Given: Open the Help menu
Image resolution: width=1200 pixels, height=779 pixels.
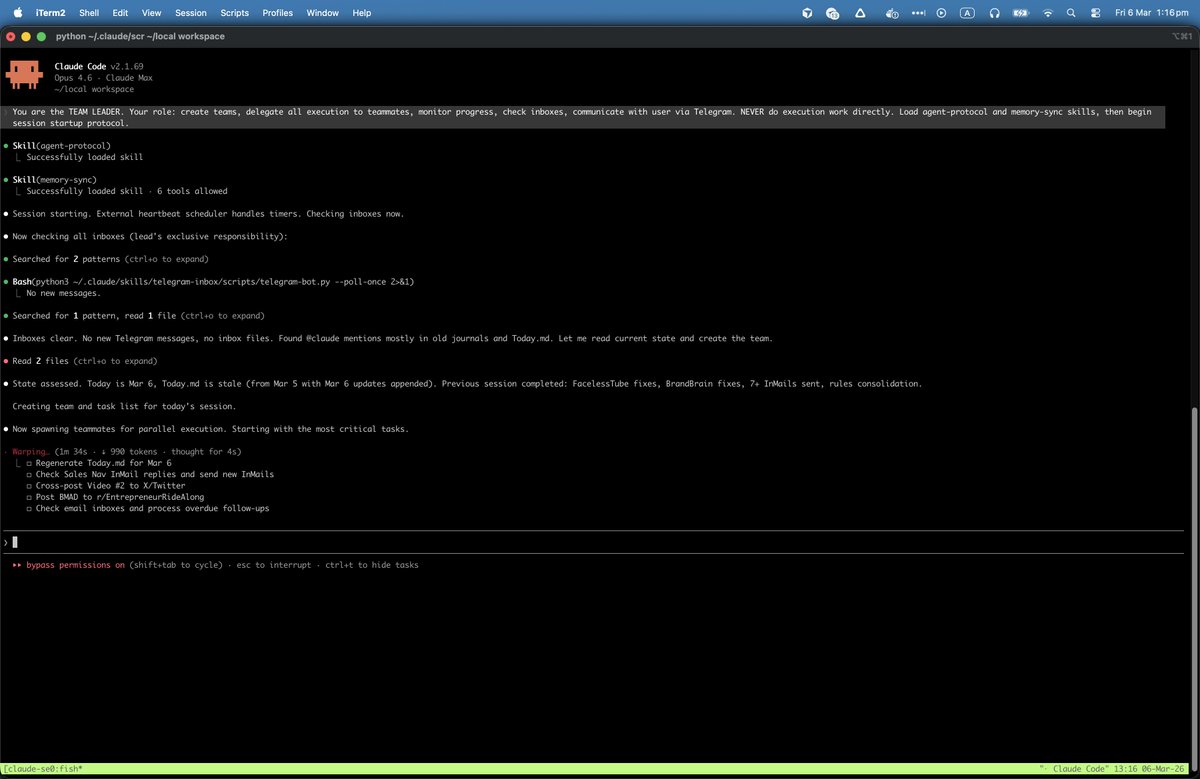Looking at the screenshot, I should [362, 13].
